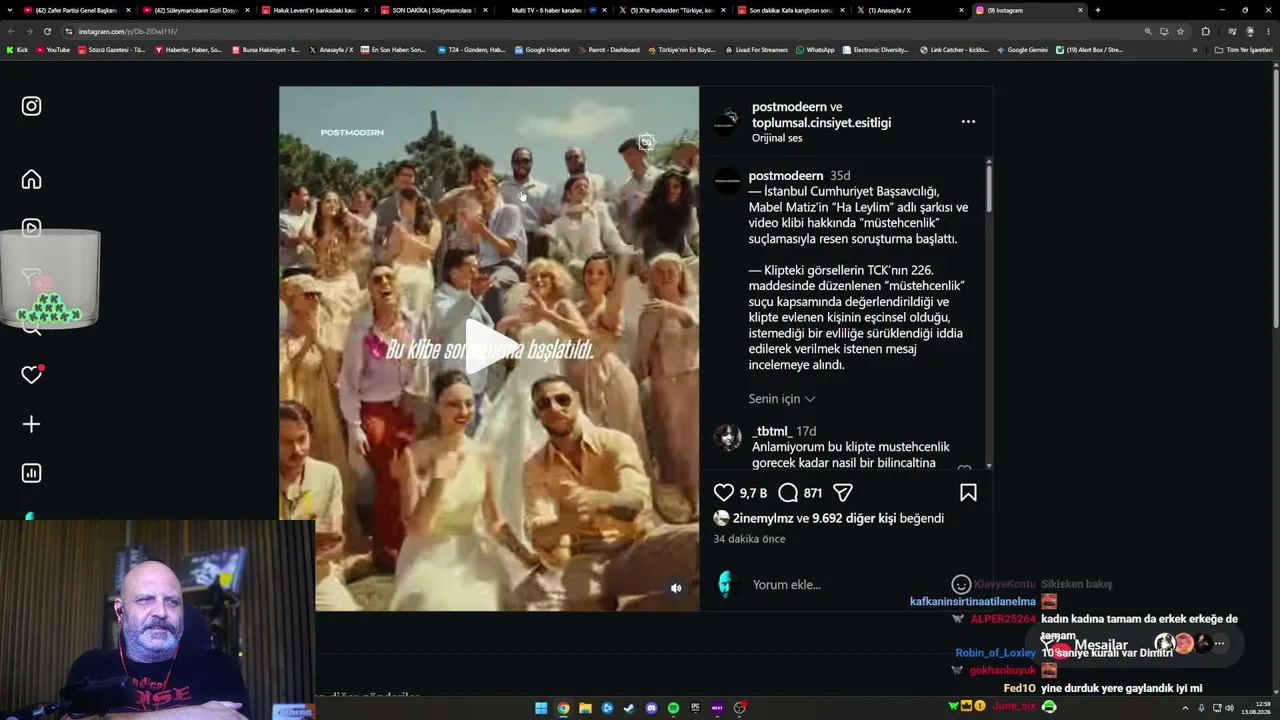This screenshot has height=720, width=1280.
Task: Open File Explorer from the taskbar
Action: pos(585,708)
